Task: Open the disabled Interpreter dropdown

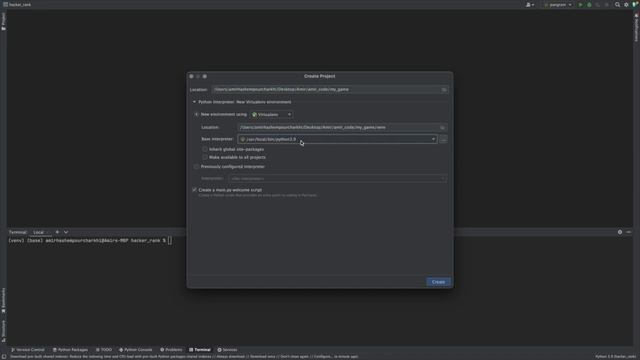Action: pos(338,178)
